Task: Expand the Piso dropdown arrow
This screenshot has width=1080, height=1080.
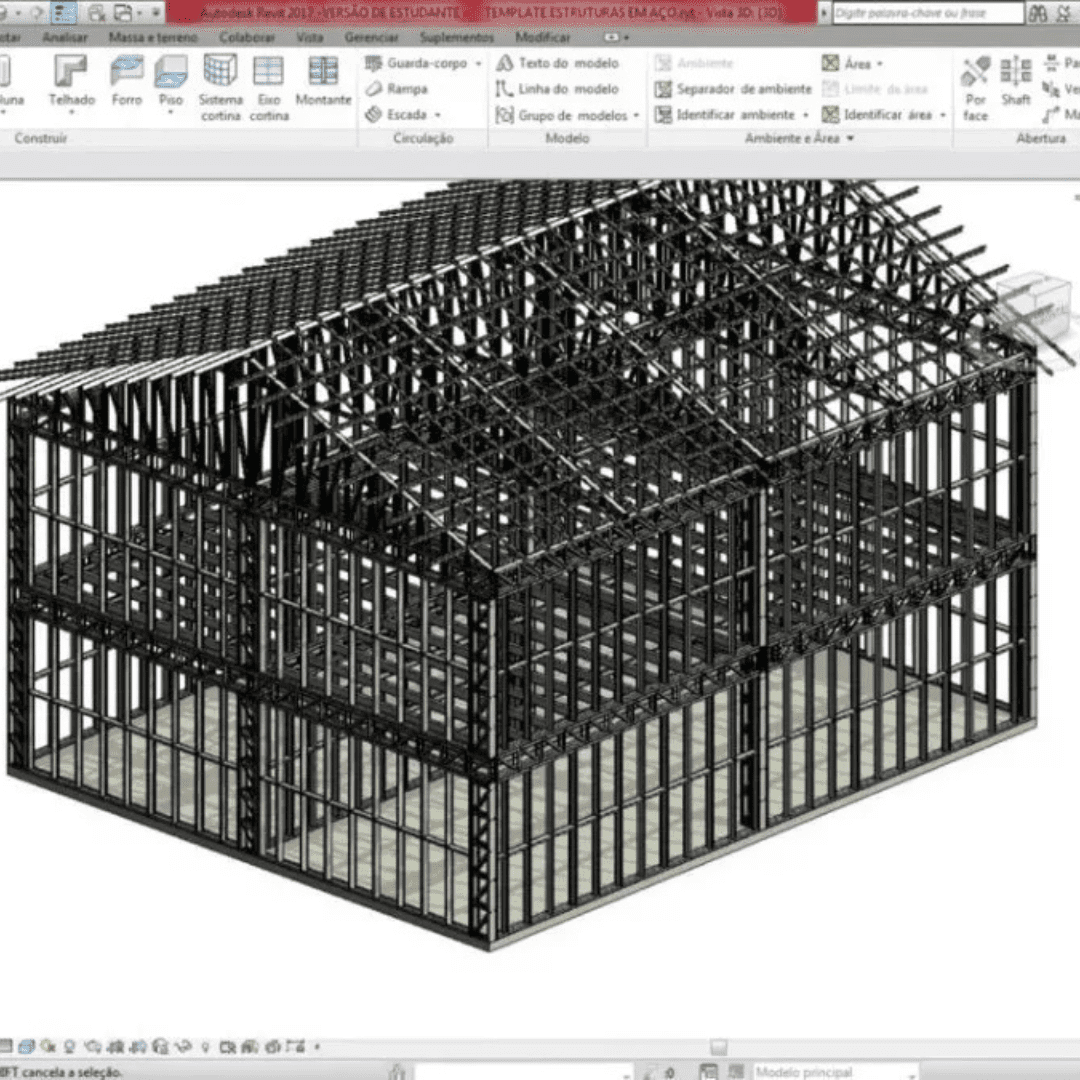Action: coord(171,112)
